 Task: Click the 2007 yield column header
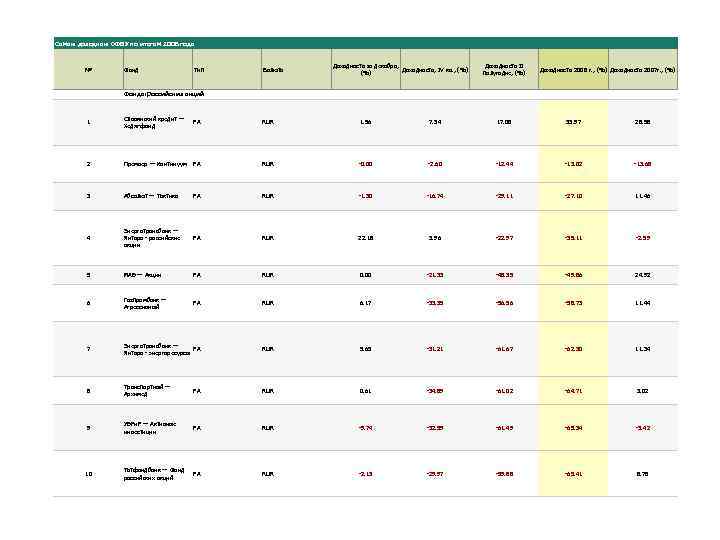[x=643, y=70]
